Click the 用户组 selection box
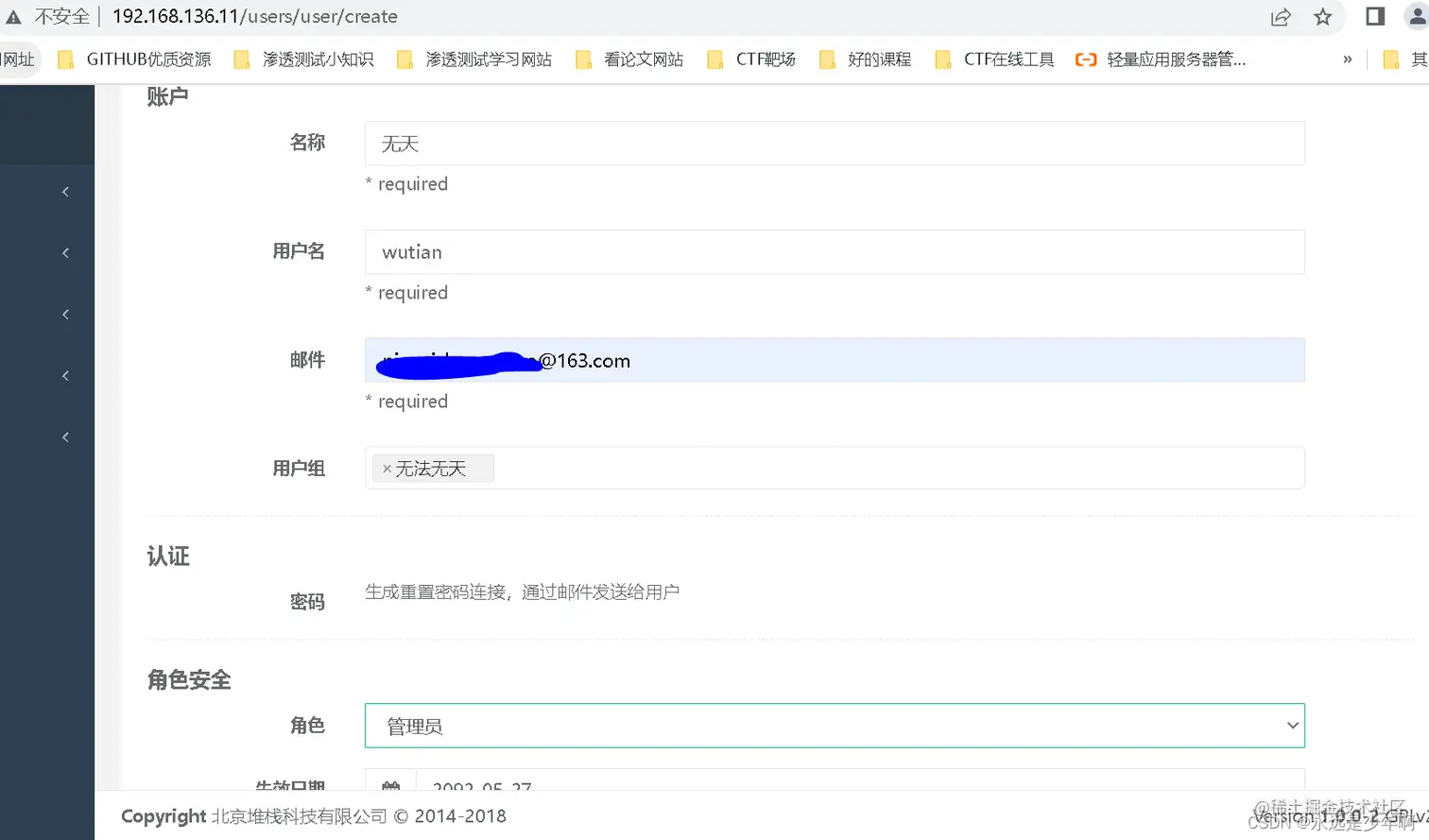 click(835, 468)
